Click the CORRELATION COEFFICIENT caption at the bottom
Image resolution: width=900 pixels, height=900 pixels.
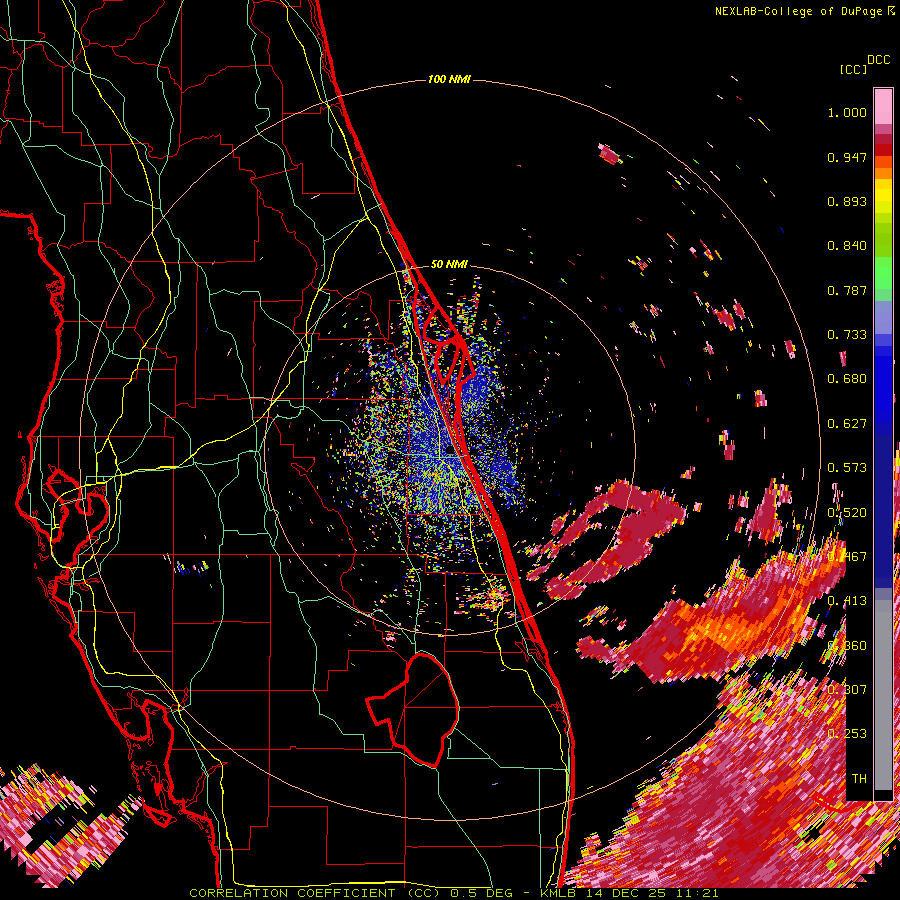tap(314, 893)
